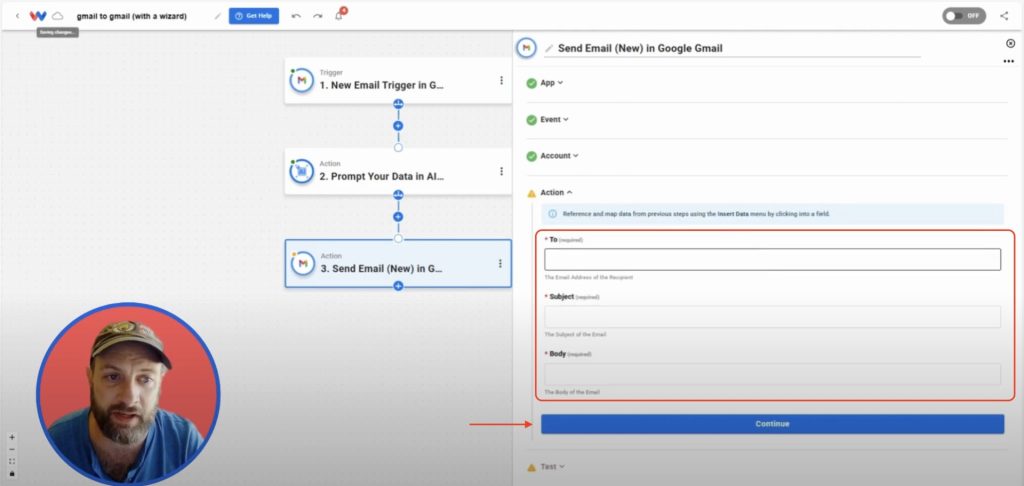
Task: Select the Send Email step node
Action: coord(398,263)
